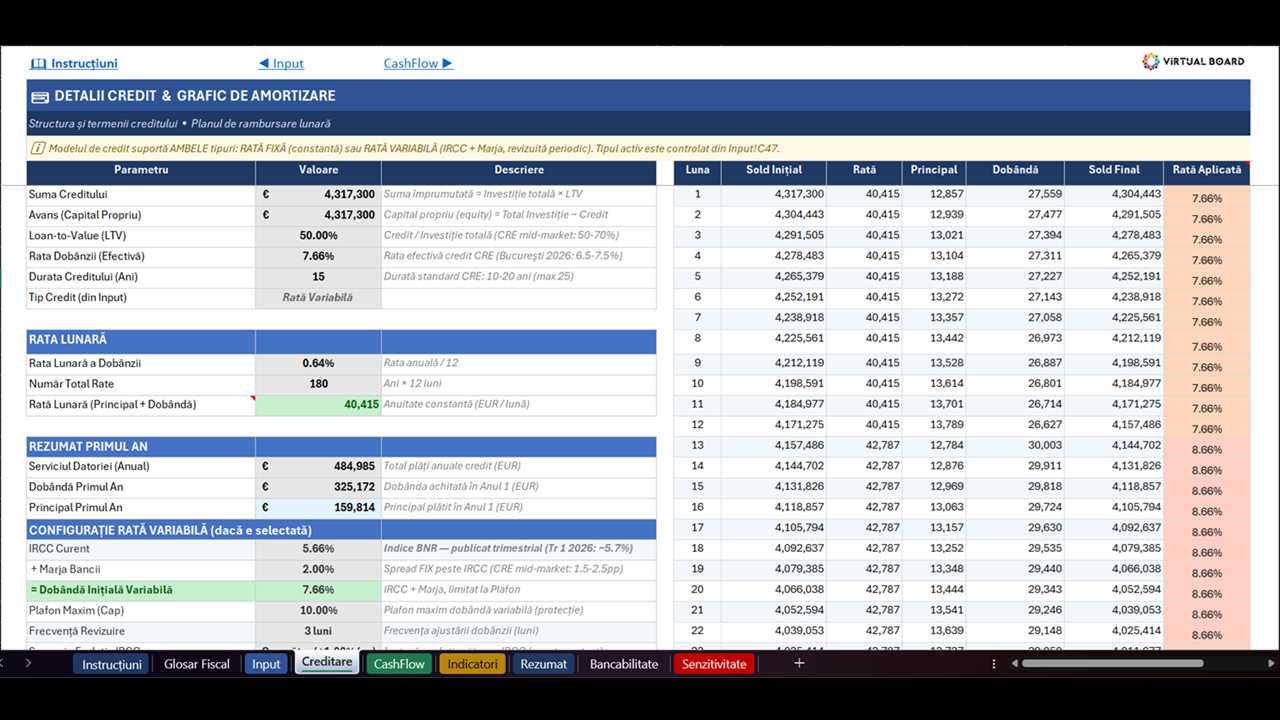Image resolution: width=1280 pixels, height=720 pixels.
Task: Click the Valoare column header
Action: tap(318, 171)
